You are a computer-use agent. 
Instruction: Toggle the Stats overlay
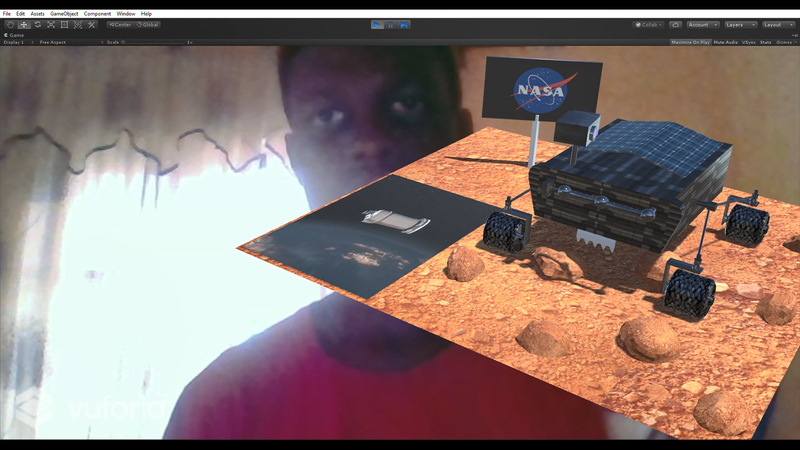pos(765,42)
